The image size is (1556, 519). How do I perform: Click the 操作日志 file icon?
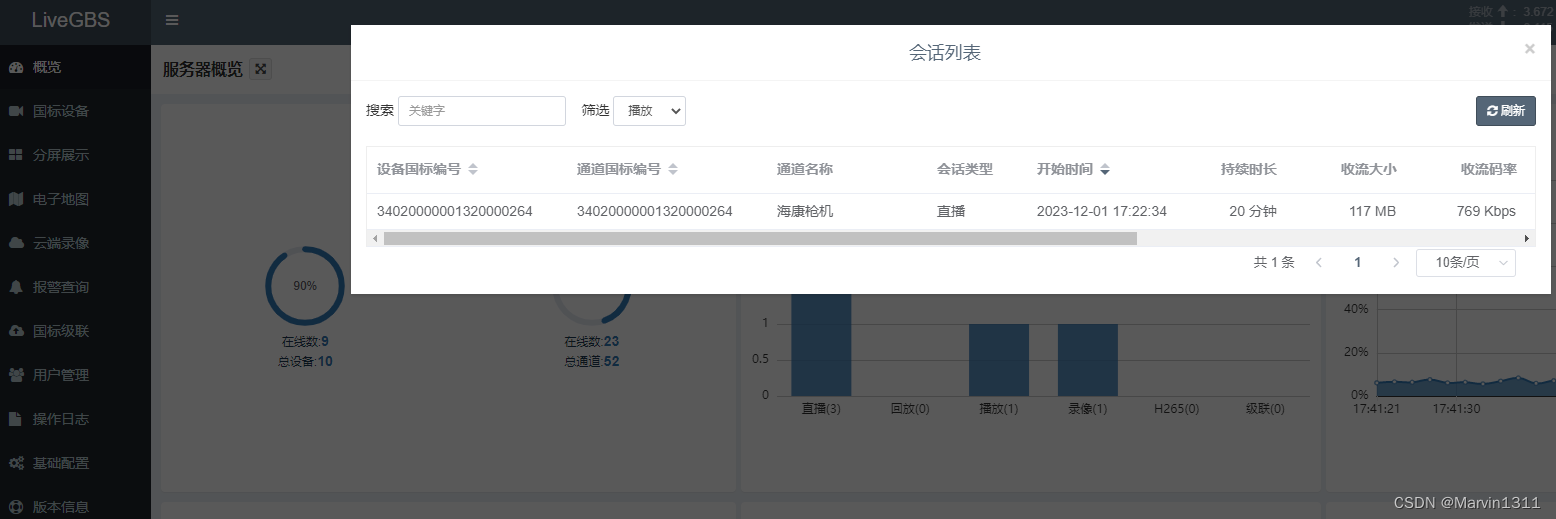pos(16,419)
